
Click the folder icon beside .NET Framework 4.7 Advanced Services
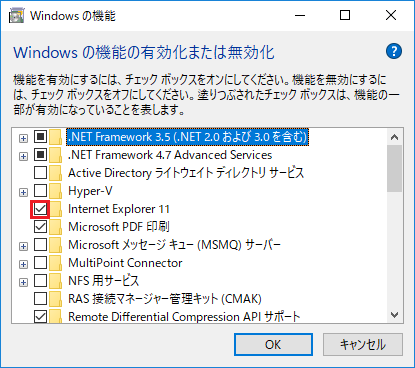coord(56,155)
